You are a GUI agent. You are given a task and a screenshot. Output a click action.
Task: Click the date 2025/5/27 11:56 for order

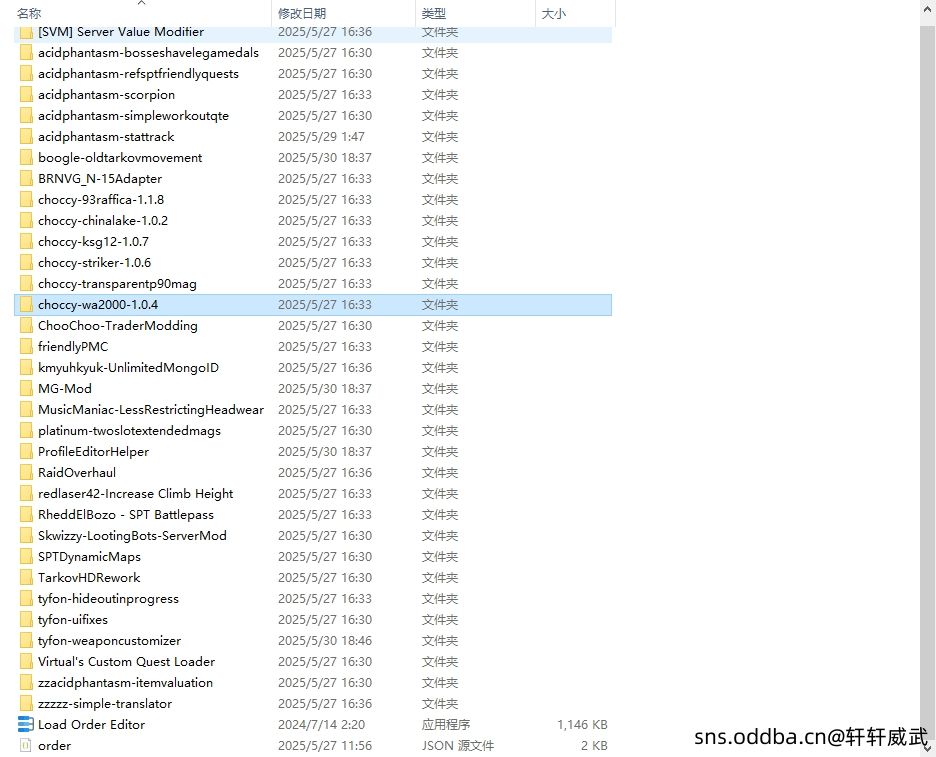tap(325, 746)
